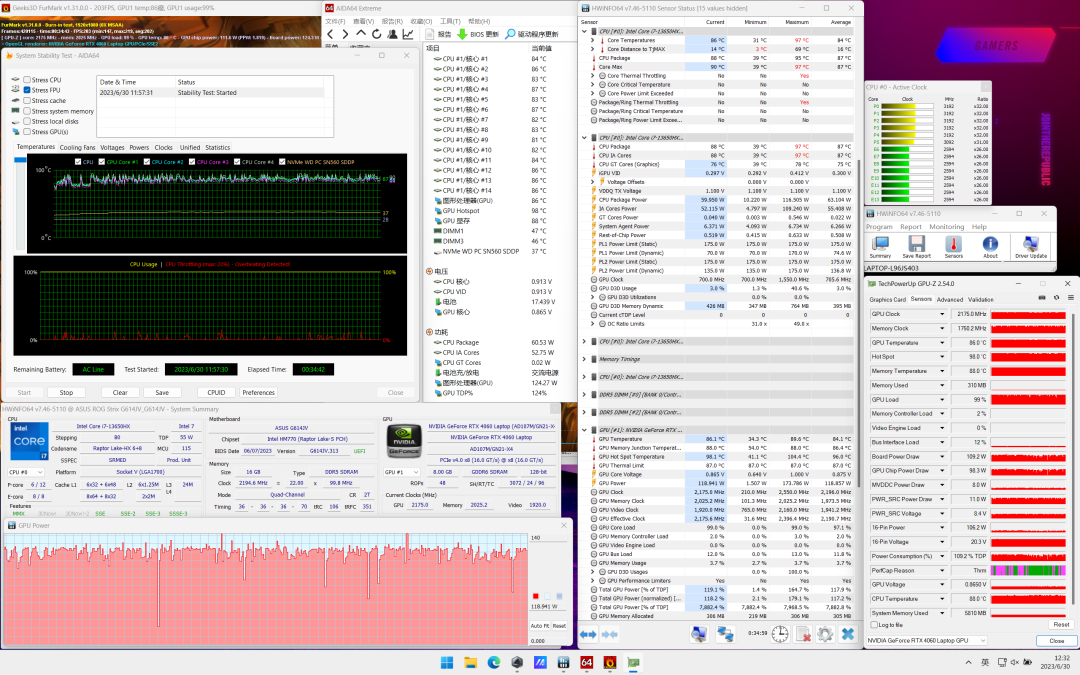Image resolution: width=1080 pixels, height=675 pixels.
Task: Open the CPU #0 selector dropdown
Action: (40, 471)
